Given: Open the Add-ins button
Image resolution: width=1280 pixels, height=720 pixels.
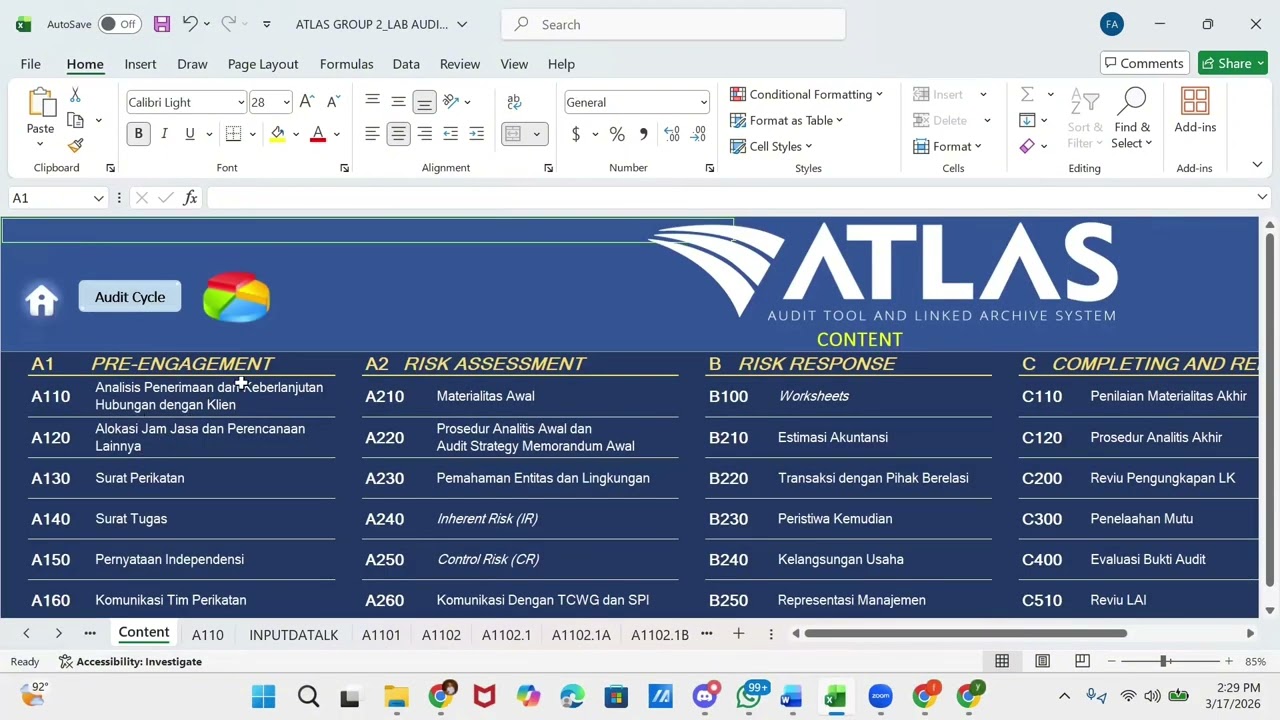Looking at the screenshot, I should tap(1195, 111).
